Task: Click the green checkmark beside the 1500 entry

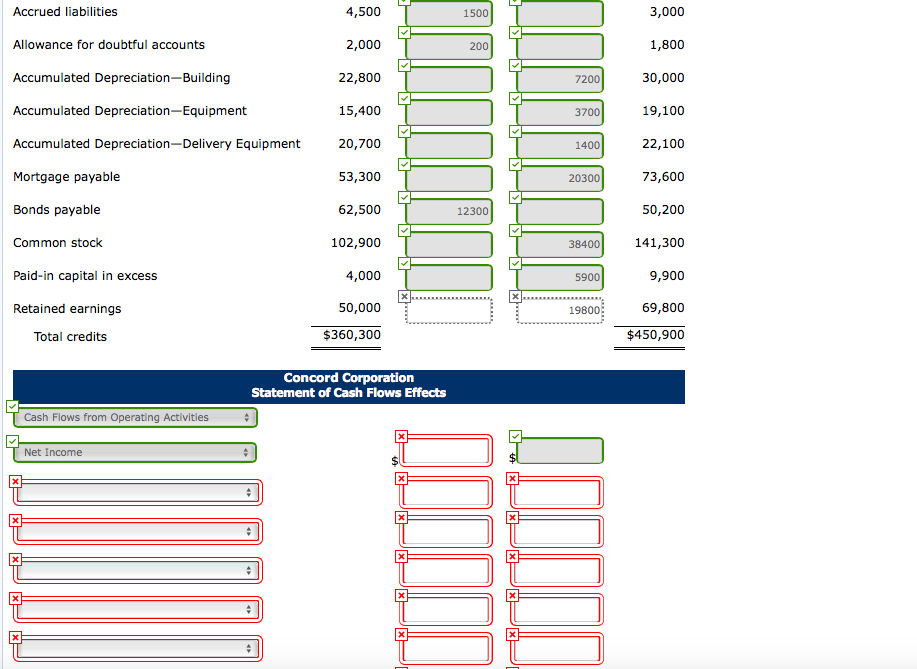Action: 404,5
